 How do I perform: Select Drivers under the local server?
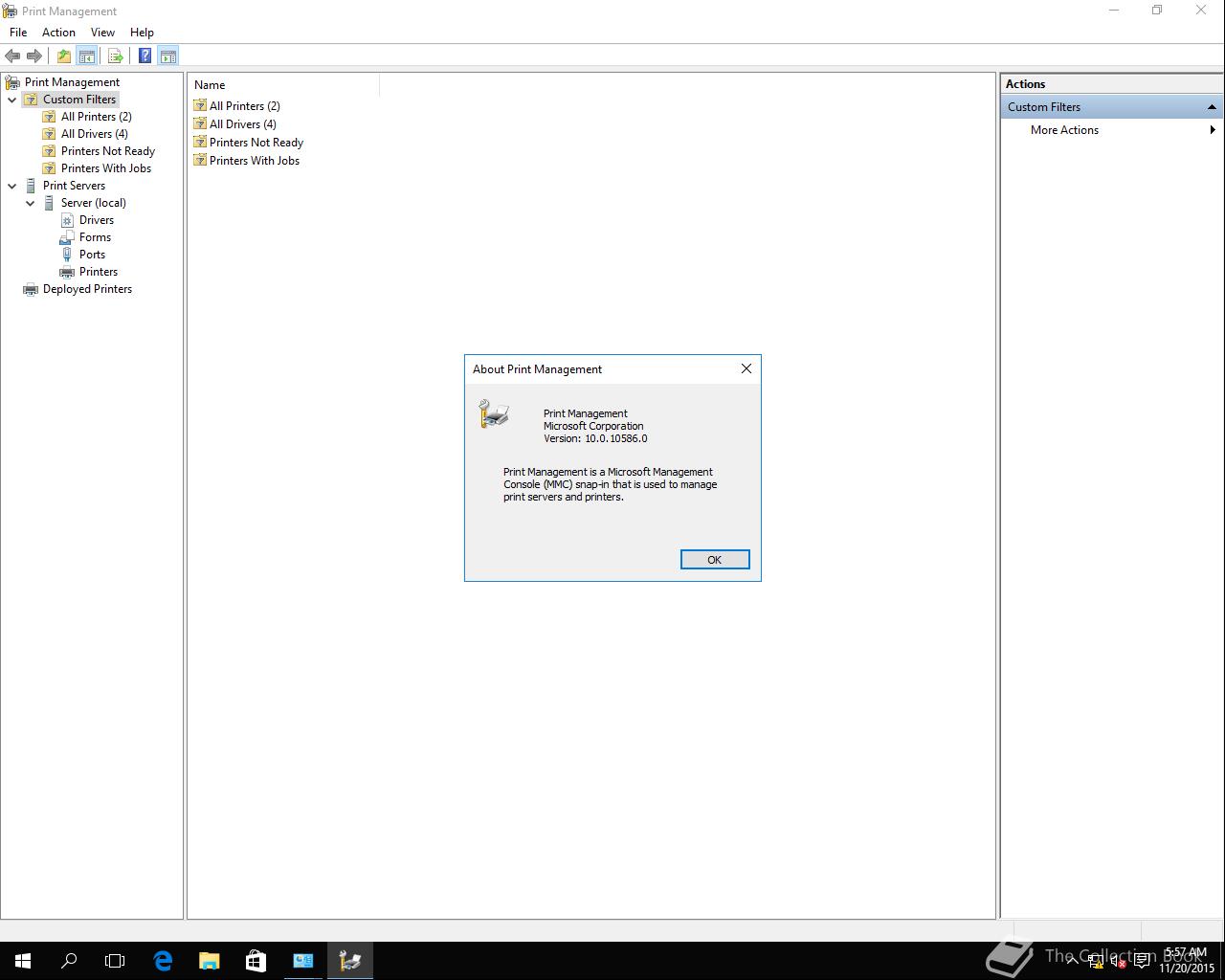click(x=97, y=219)
